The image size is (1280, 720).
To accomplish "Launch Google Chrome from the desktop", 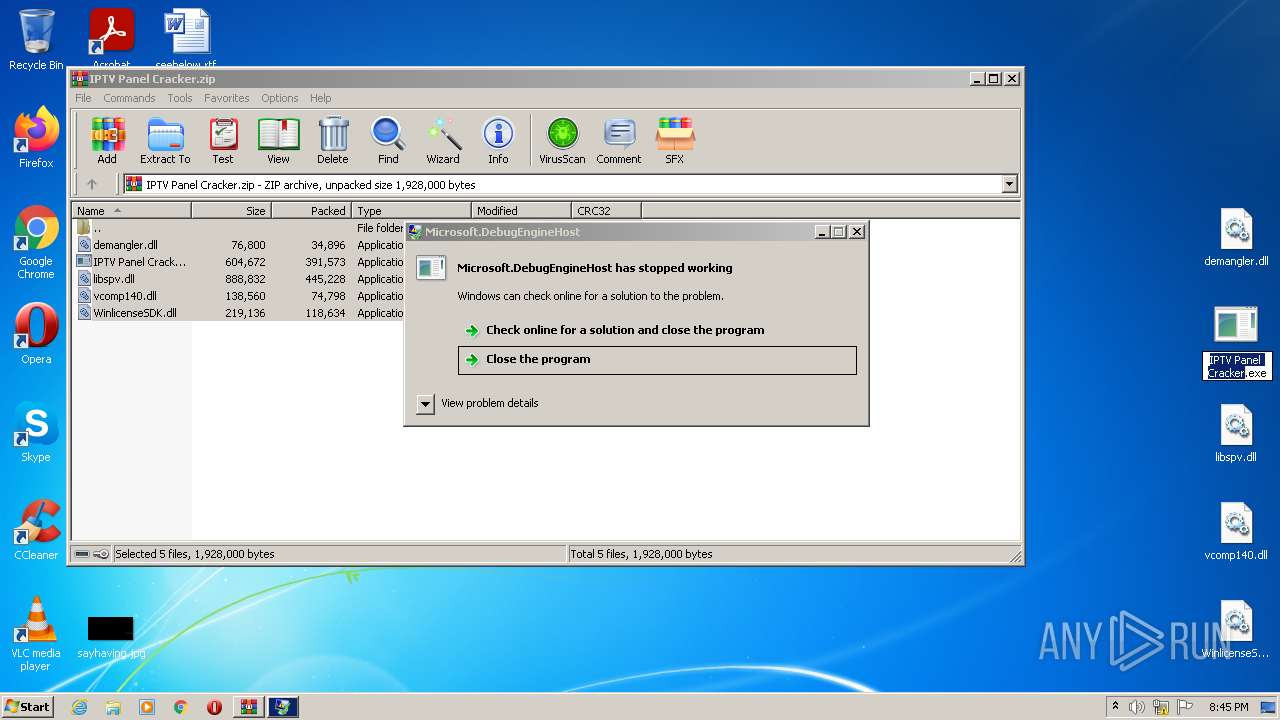I will [x=36, y=242].
